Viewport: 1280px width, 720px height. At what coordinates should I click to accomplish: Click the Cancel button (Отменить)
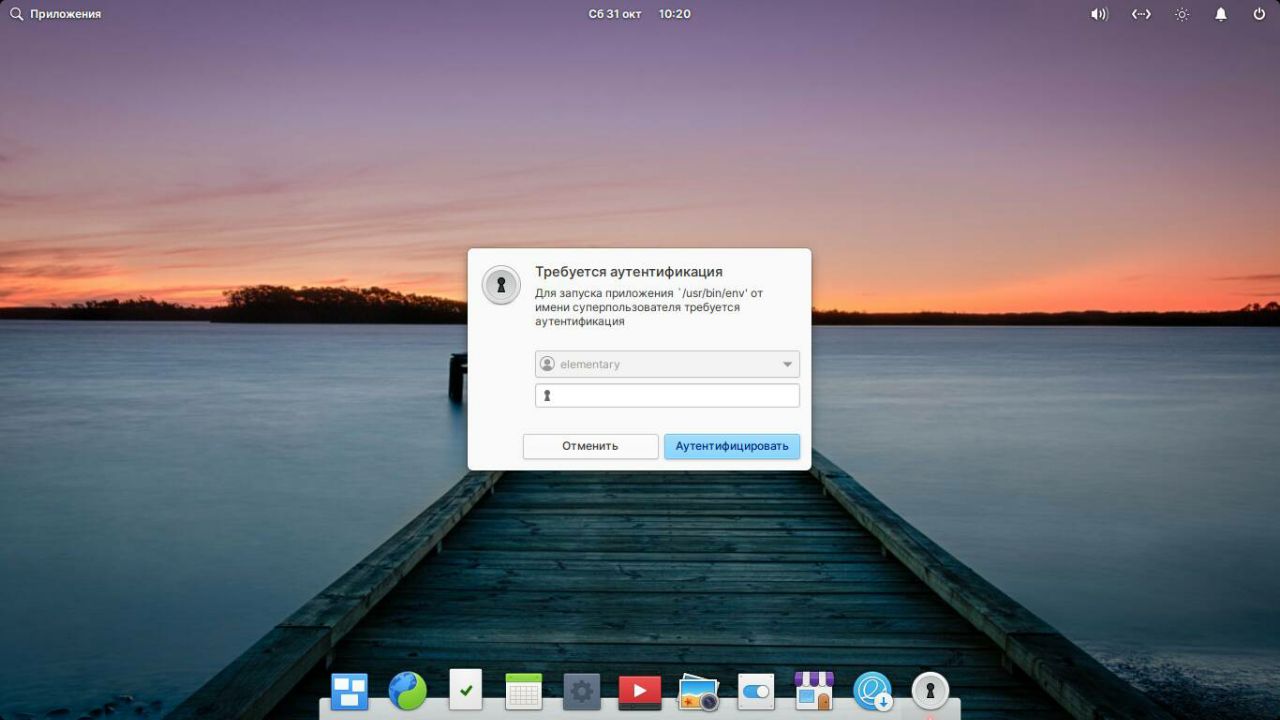[590, 446]
